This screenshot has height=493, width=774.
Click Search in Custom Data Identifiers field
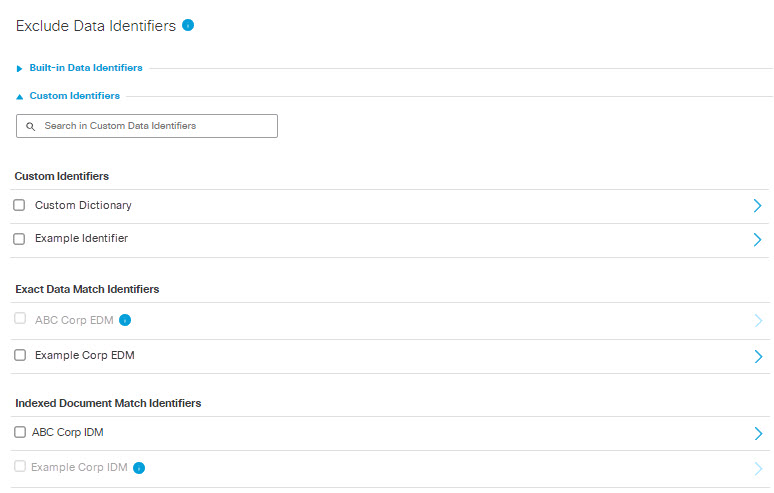click(x=147, y=126)
